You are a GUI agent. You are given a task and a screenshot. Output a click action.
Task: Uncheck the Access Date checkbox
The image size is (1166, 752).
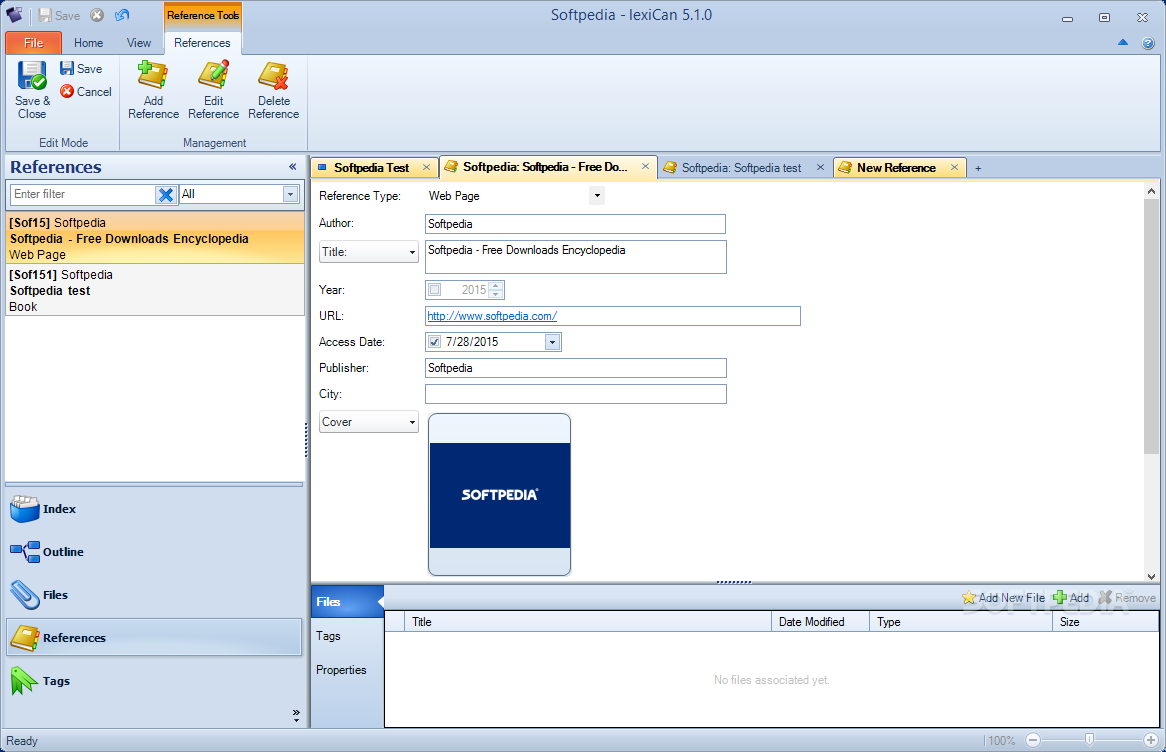[435, 341]
